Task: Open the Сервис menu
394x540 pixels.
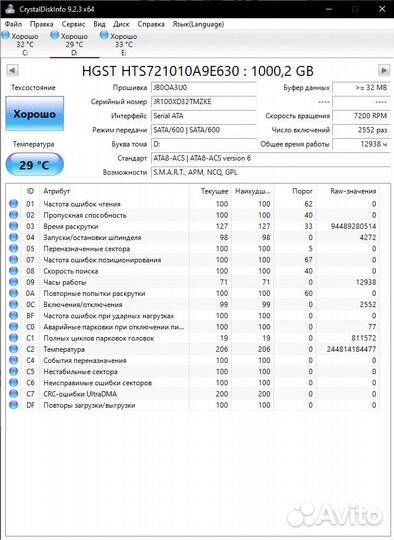Action: pyautogui.click(x=73, y=24)
